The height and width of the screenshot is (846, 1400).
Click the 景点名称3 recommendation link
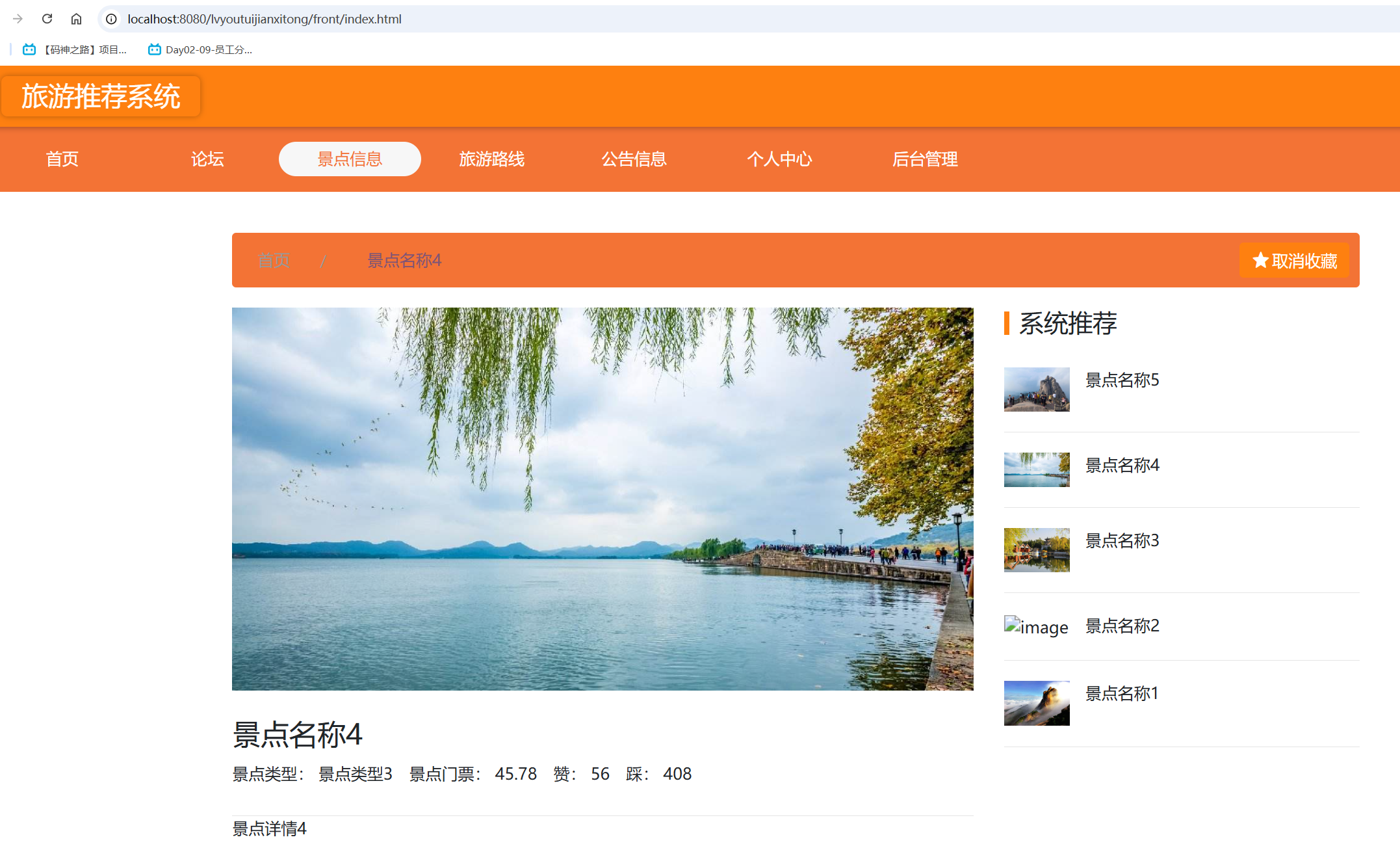[x=1122, y=540]
